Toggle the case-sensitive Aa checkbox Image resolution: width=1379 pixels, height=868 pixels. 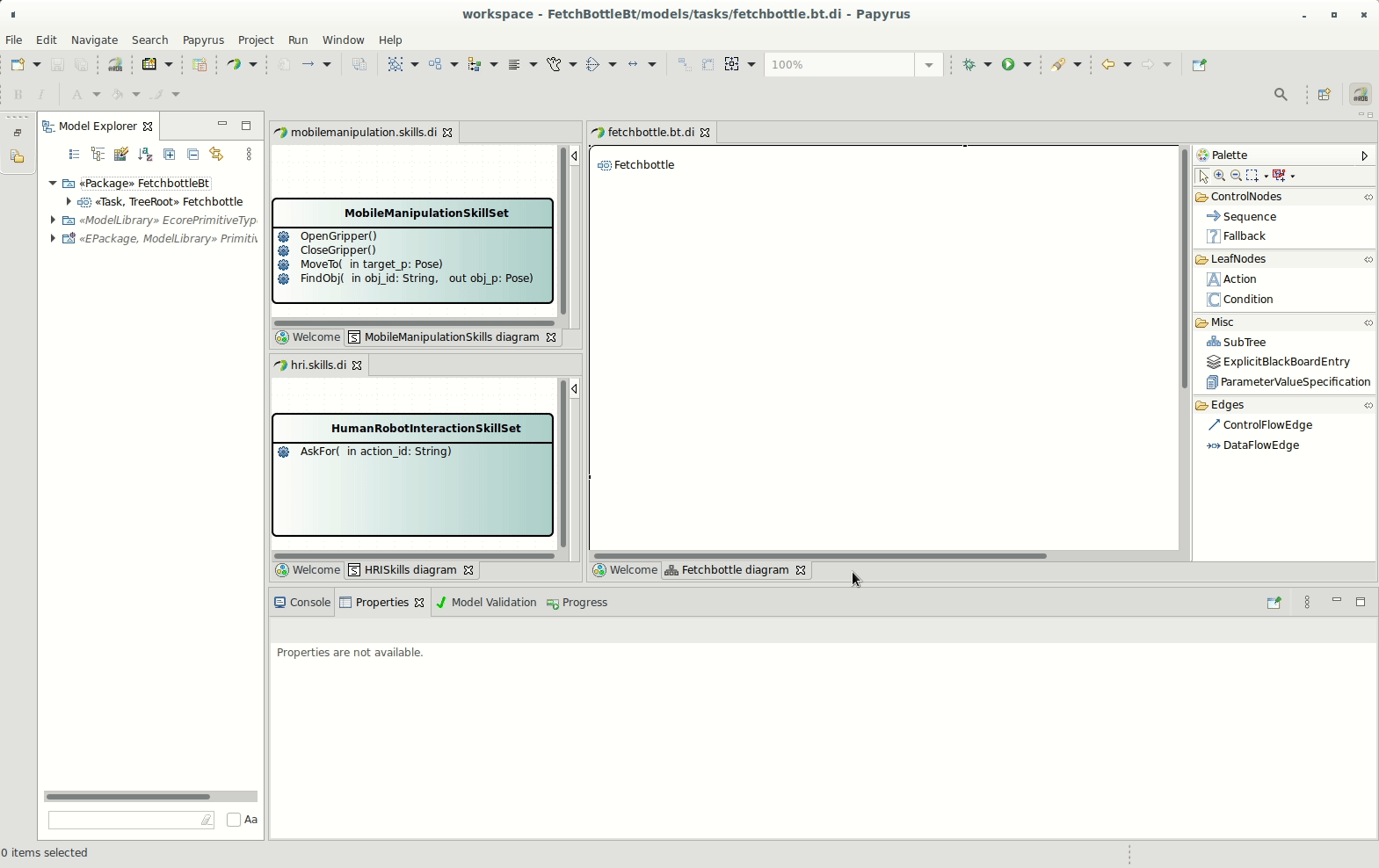click(234, 820)
